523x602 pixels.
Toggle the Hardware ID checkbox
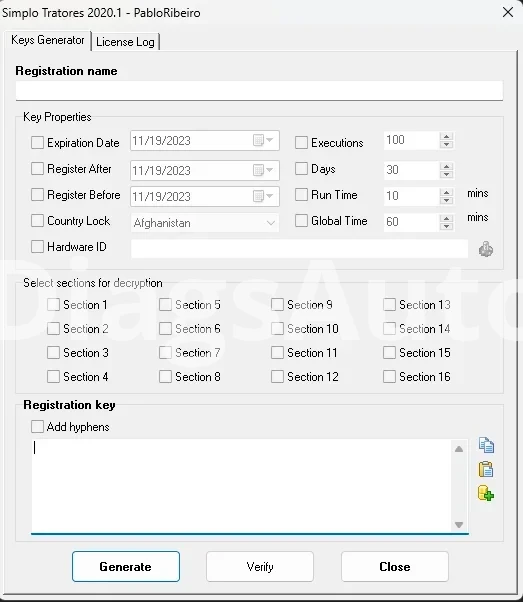pyautogui.click(x=37, y=246)
